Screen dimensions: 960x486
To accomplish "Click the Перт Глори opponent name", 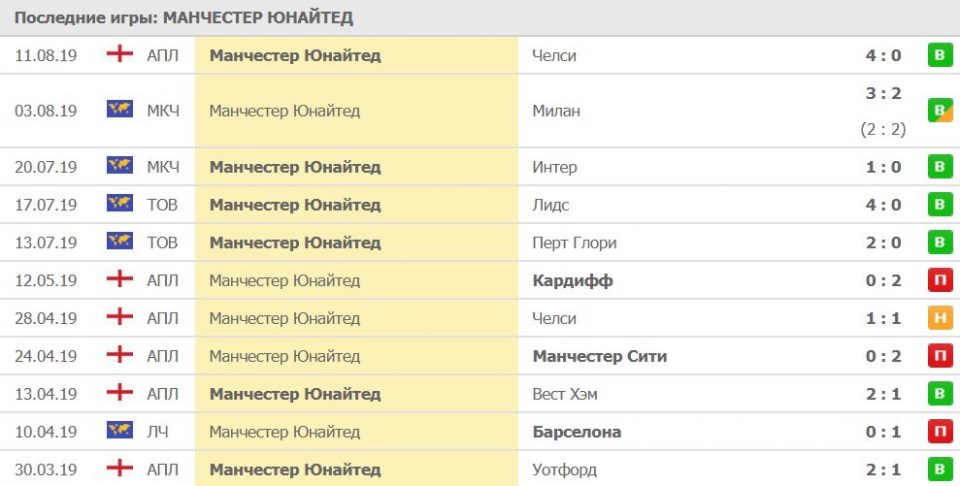I will coord(575,243).
